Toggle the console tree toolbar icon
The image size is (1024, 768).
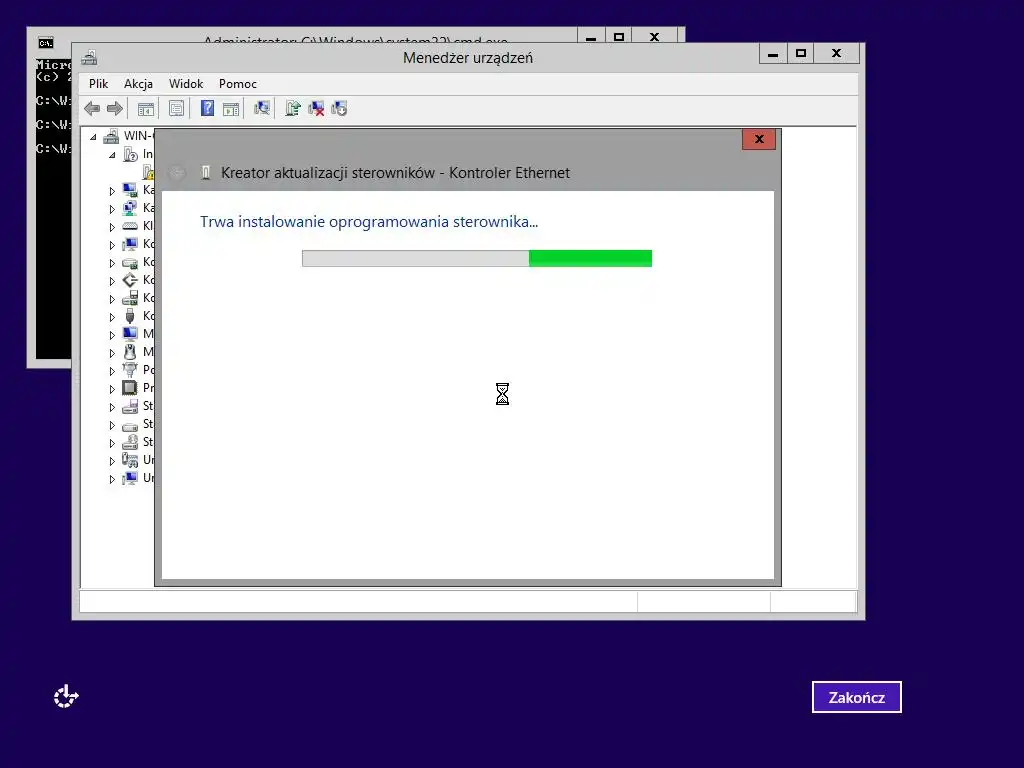(146, 108)
